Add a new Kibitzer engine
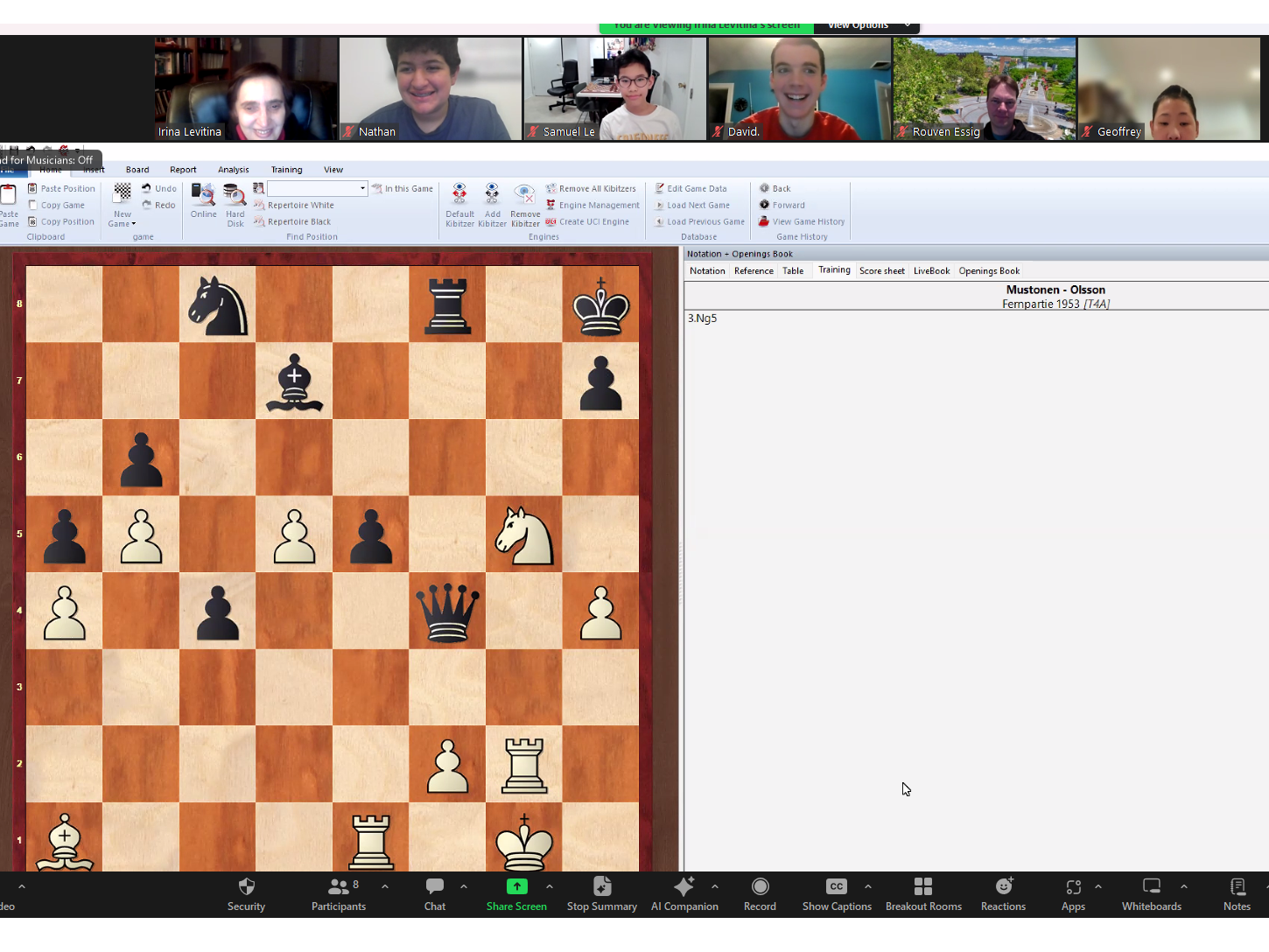This screenshot has height=952, width=1269. pyautogui.click(x=492, y=205)
